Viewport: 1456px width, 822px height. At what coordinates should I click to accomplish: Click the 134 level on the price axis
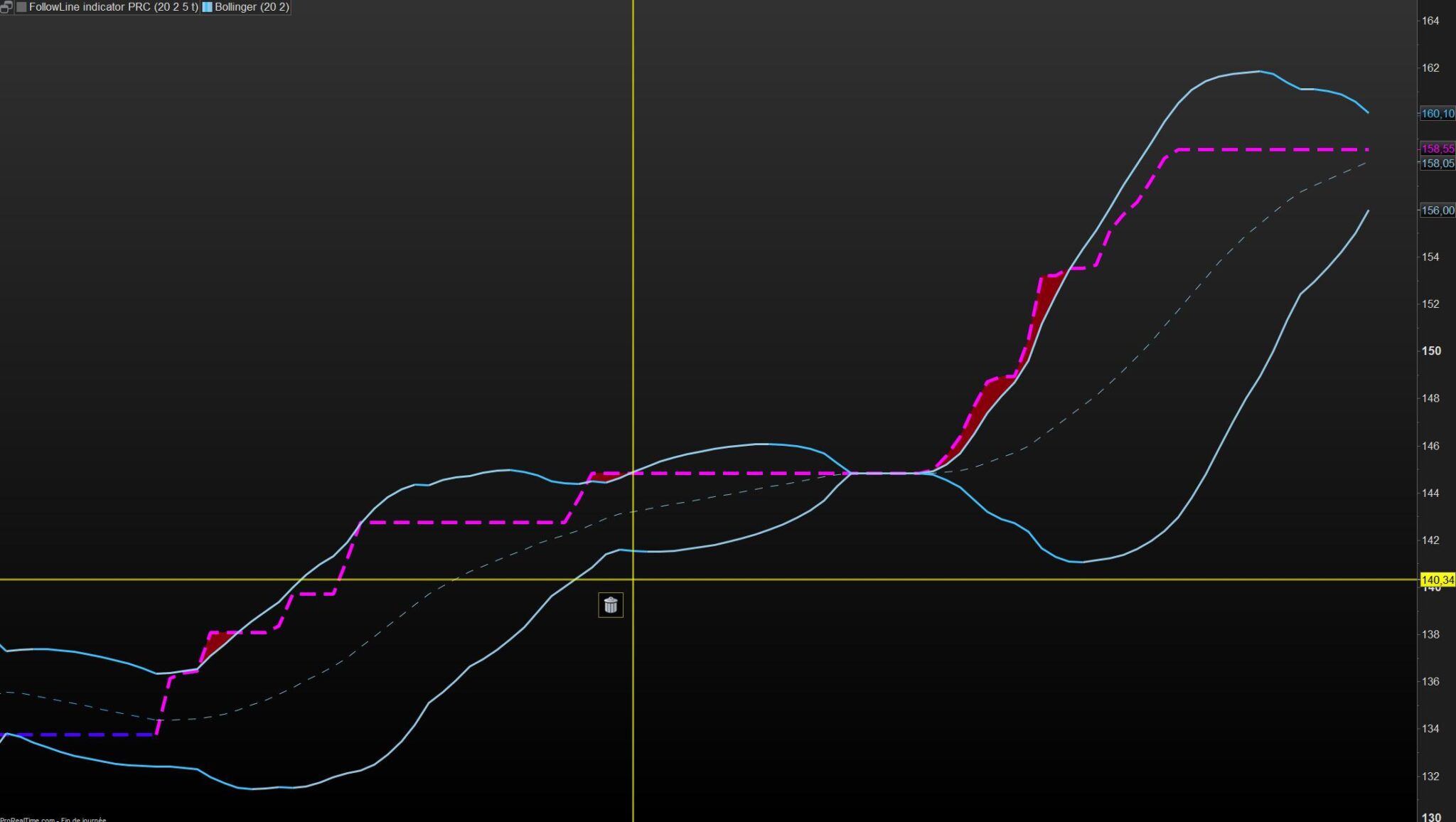pos(1430,728)
